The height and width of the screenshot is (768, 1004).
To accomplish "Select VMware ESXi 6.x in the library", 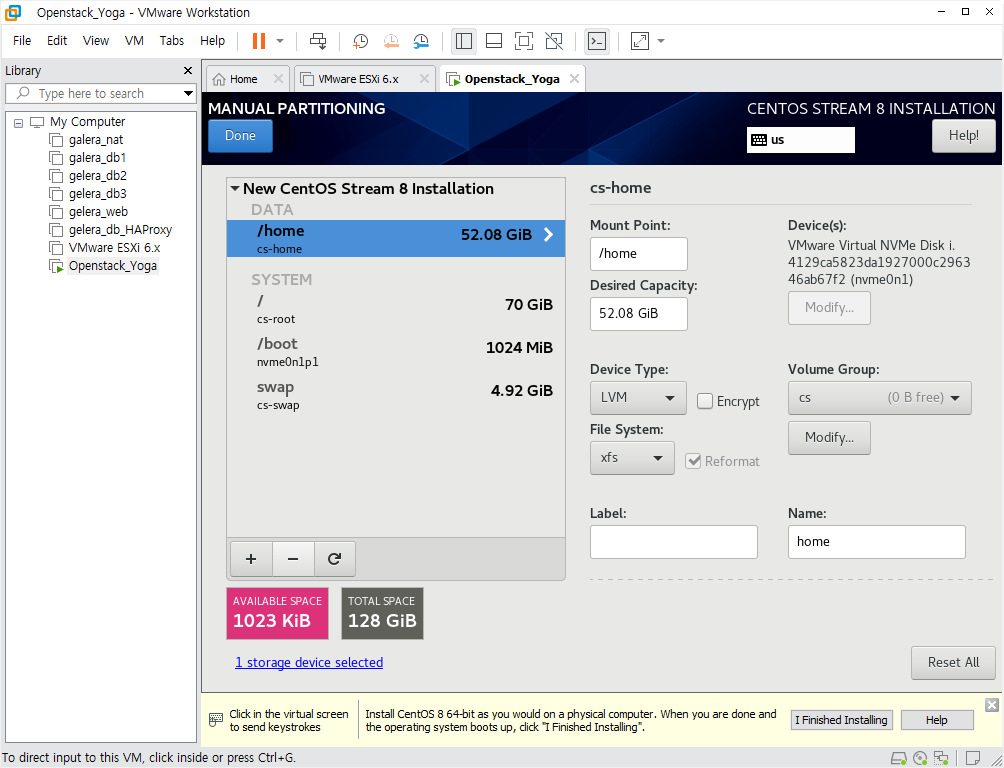I will tap(114, 247).
